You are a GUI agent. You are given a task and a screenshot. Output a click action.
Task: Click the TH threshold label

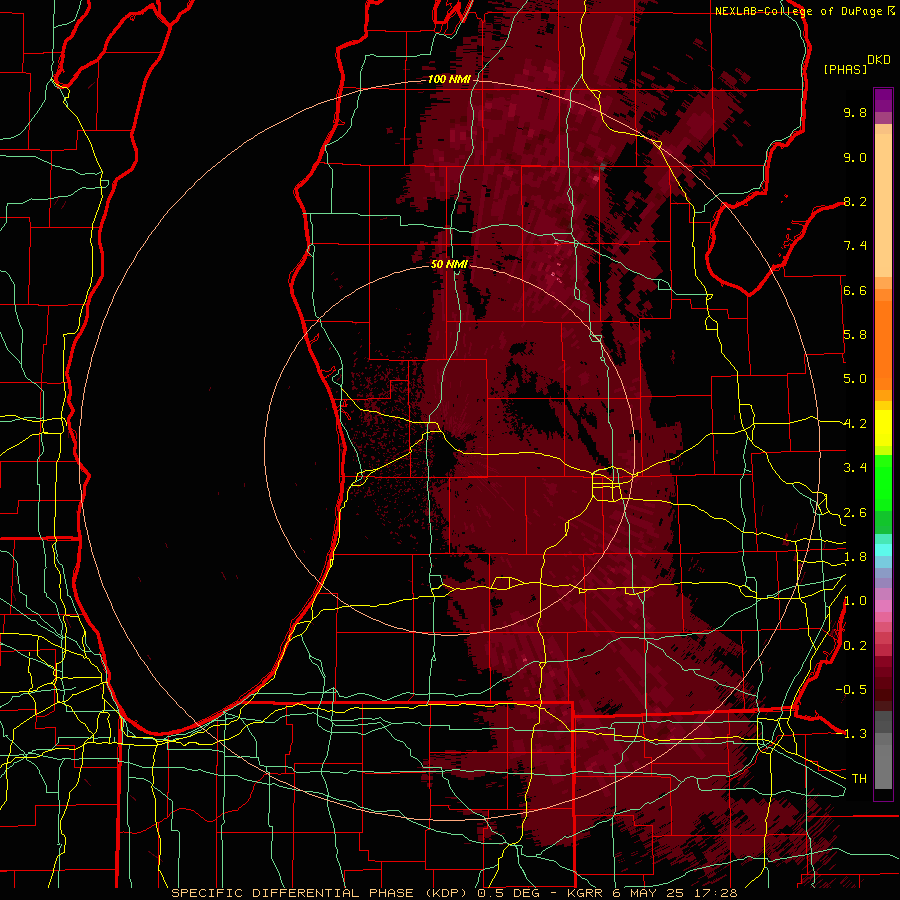pyautogui.click(x=859, y=779)
